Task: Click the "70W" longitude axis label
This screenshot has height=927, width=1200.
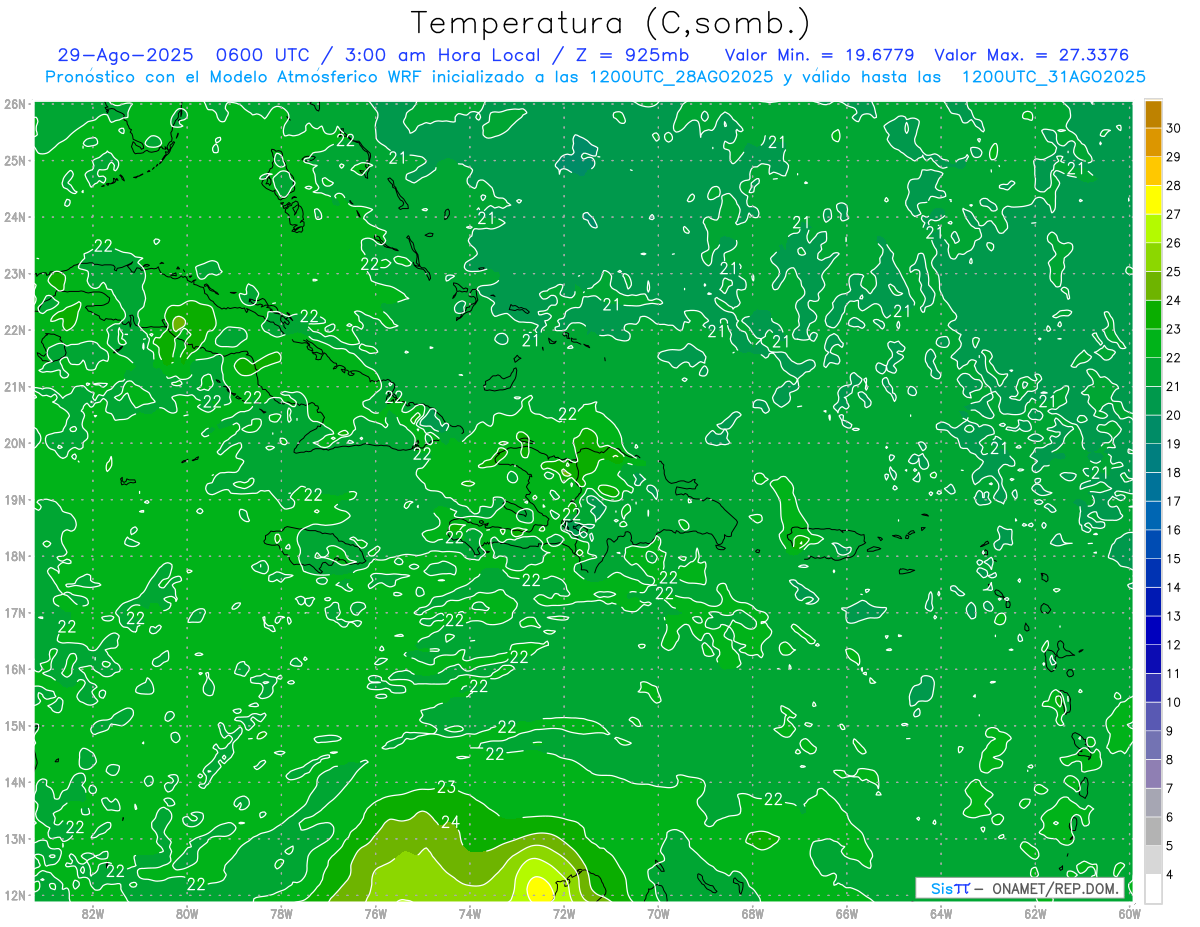Action: (658, 912)
